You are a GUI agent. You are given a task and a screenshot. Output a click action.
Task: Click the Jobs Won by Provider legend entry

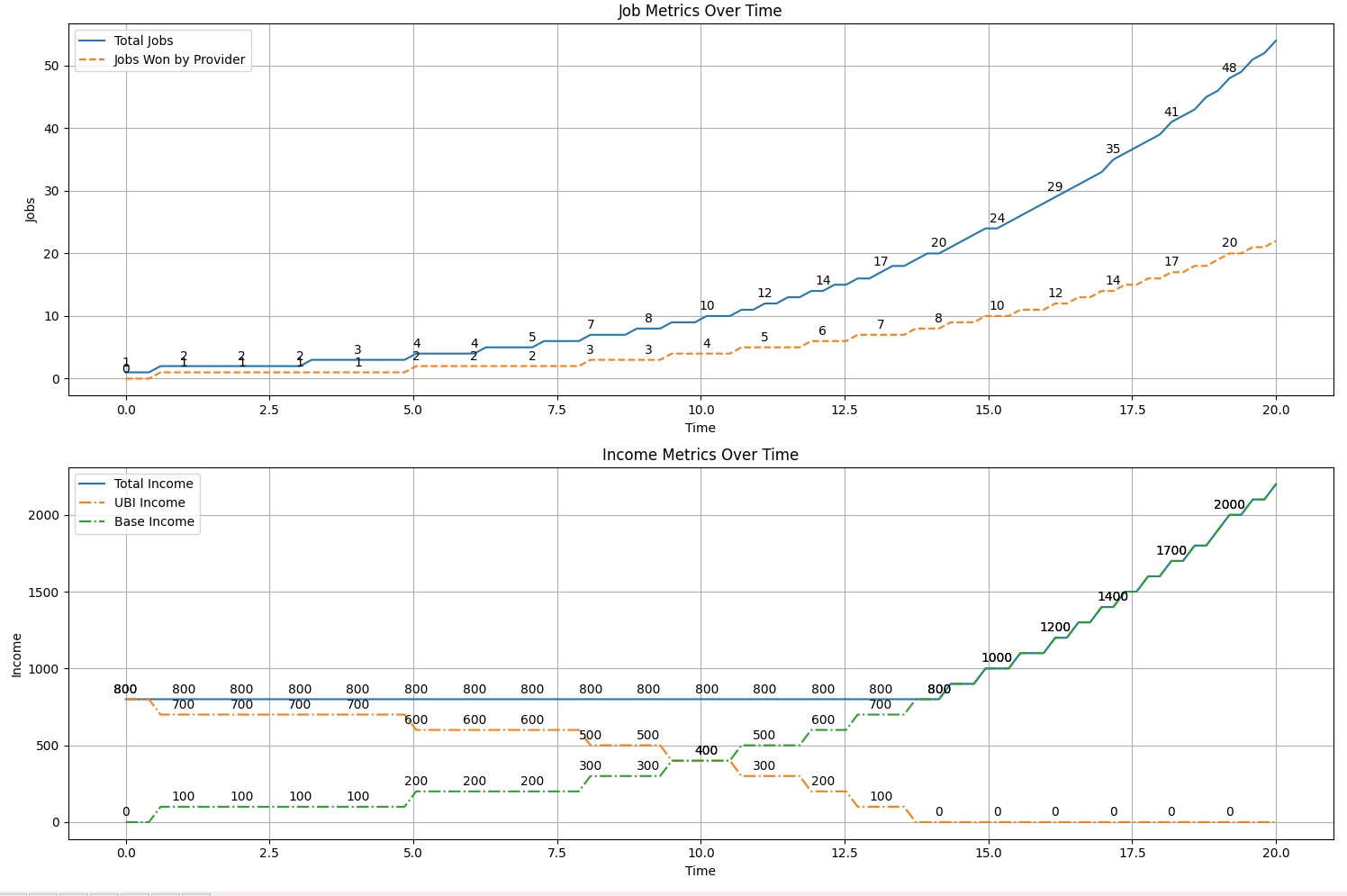pos(179,59)
